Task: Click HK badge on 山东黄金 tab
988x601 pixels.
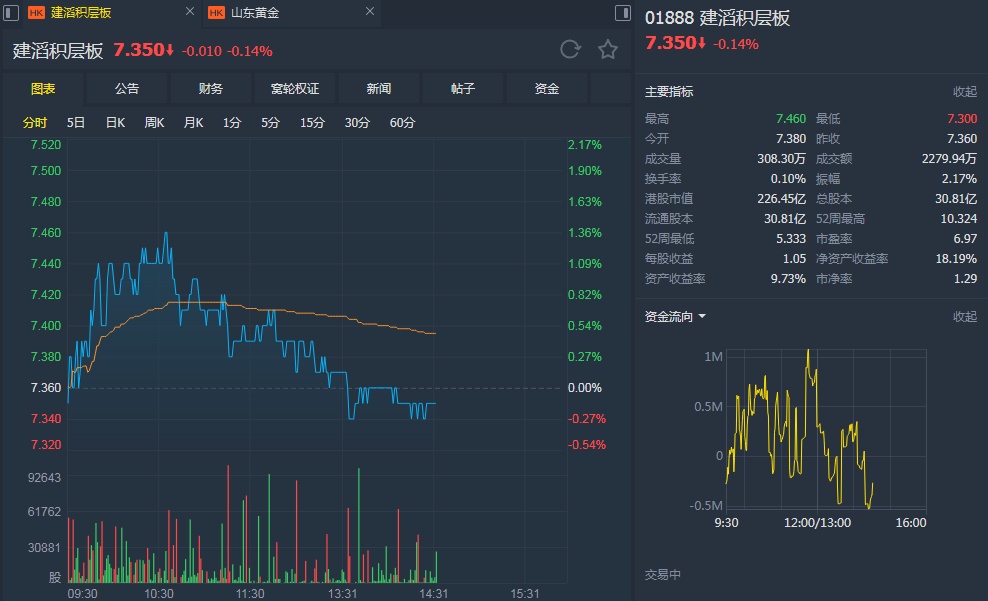Action: pos(216,13)
